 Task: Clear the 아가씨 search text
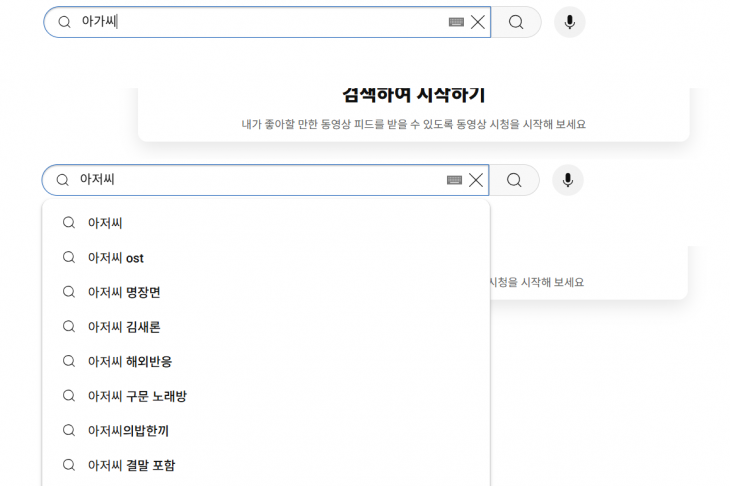pyautogui.click(x=478, y=22)
